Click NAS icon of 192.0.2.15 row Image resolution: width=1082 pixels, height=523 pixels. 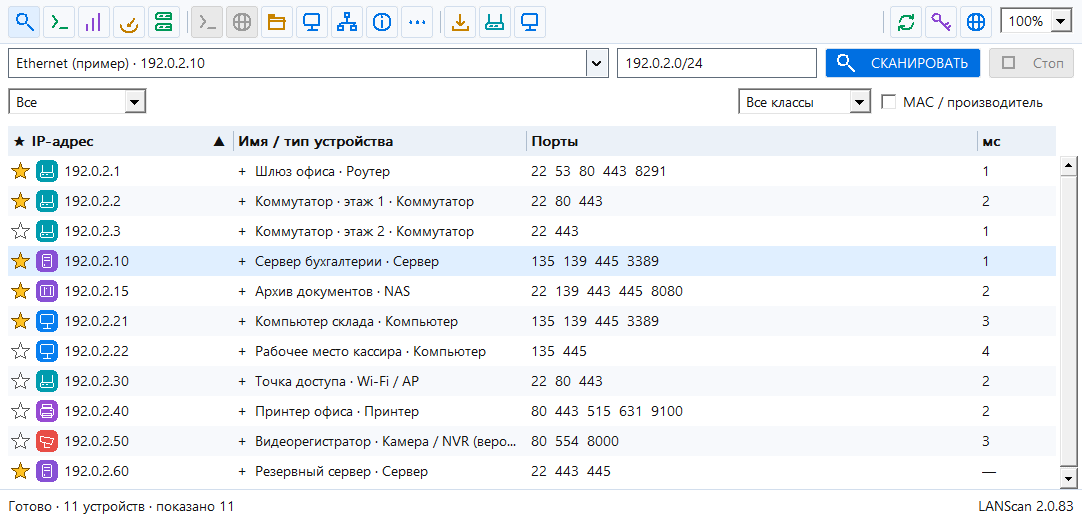[47, 291]
